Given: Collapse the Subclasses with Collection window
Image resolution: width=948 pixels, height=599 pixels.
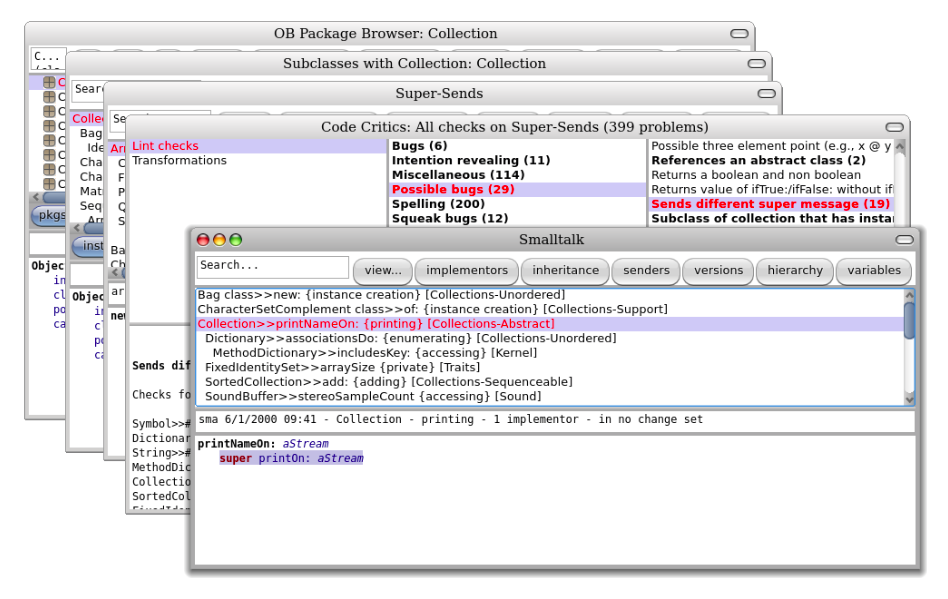Looking at the screenshot, I should [756, 64].
